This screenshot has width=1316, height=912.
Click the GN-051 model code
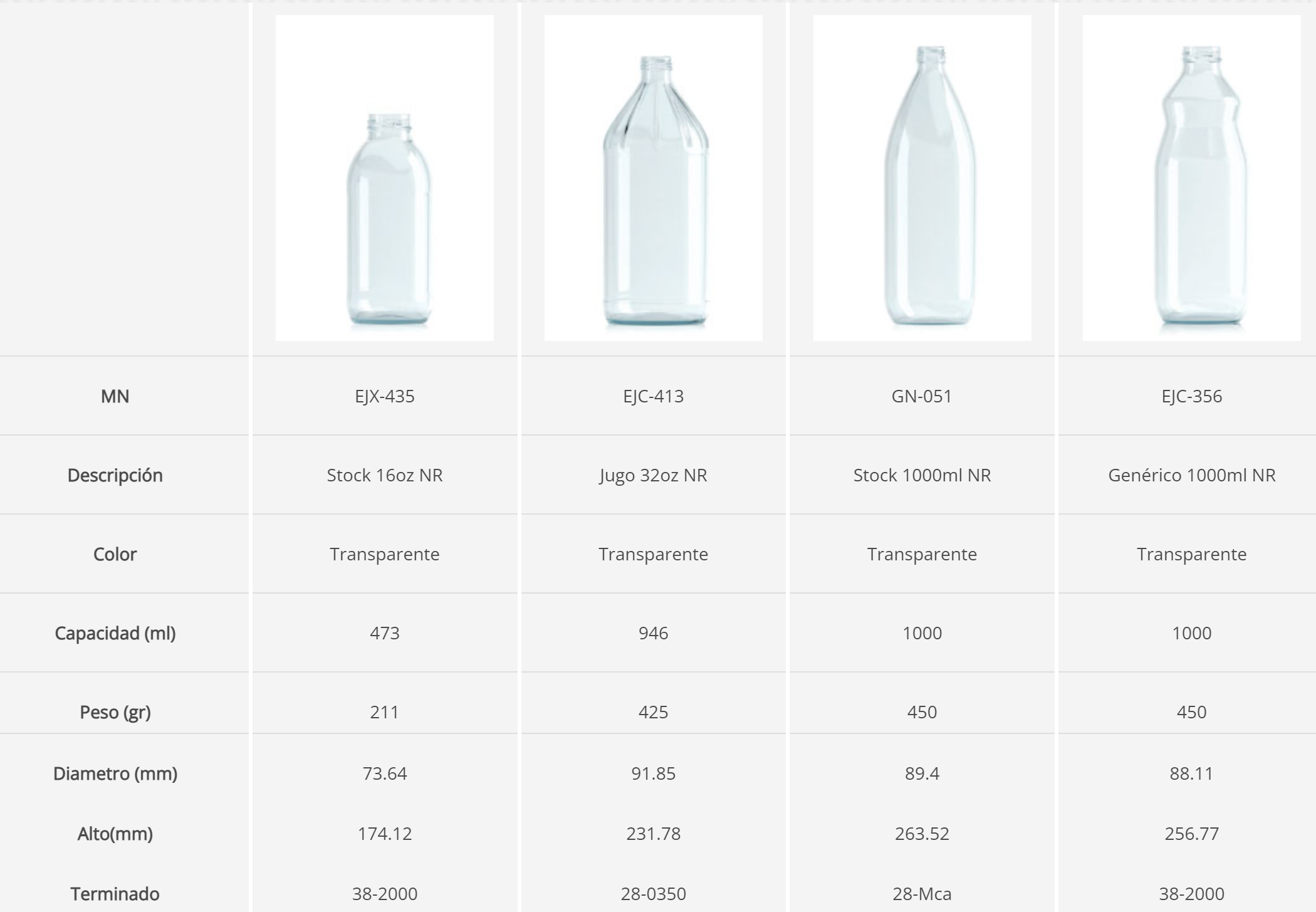tap(922, 396)
